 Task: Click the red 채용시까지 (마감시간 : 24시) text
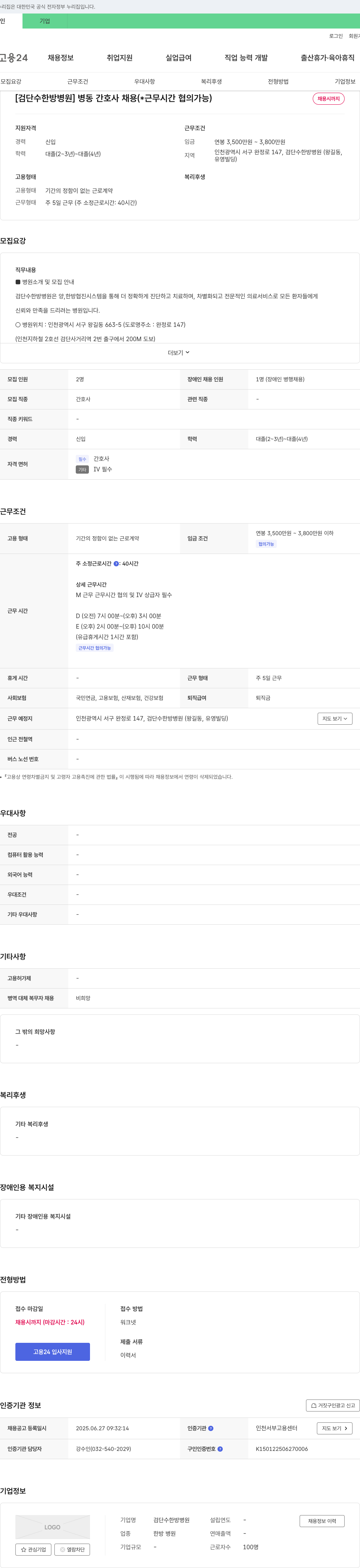[50, 1322]
